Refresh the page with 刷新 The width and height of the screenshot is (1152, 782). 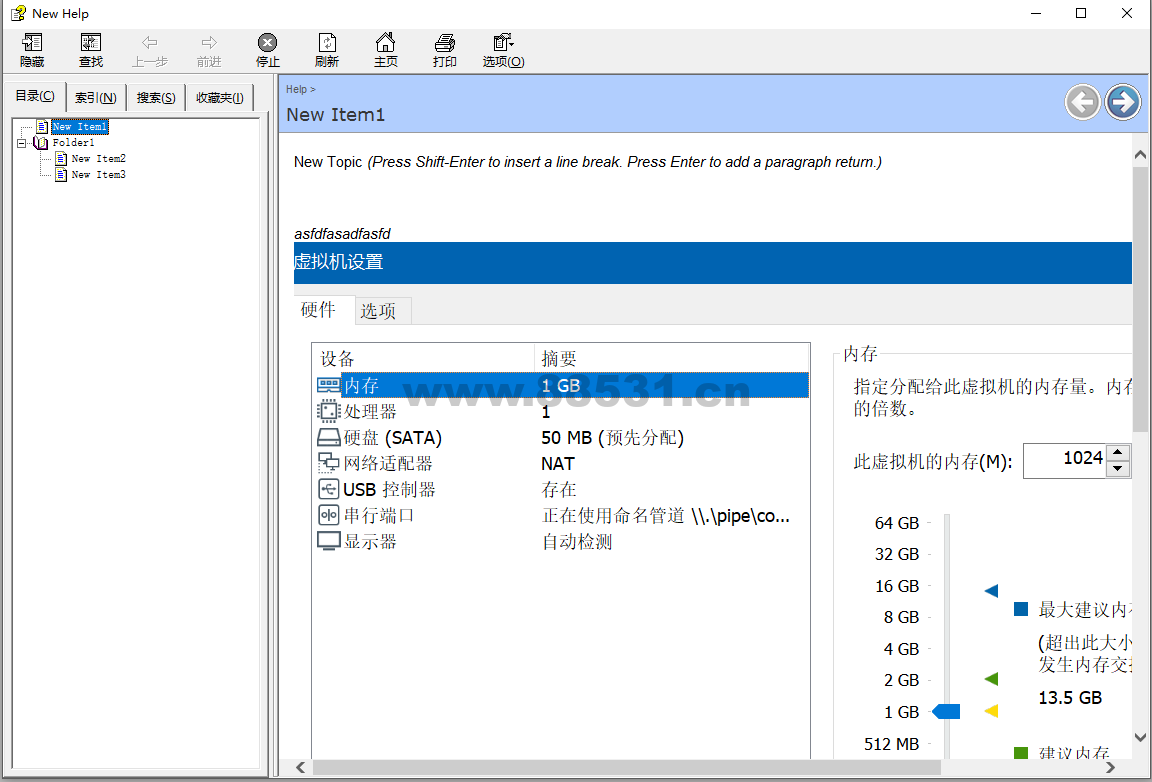tap(327, 50)
